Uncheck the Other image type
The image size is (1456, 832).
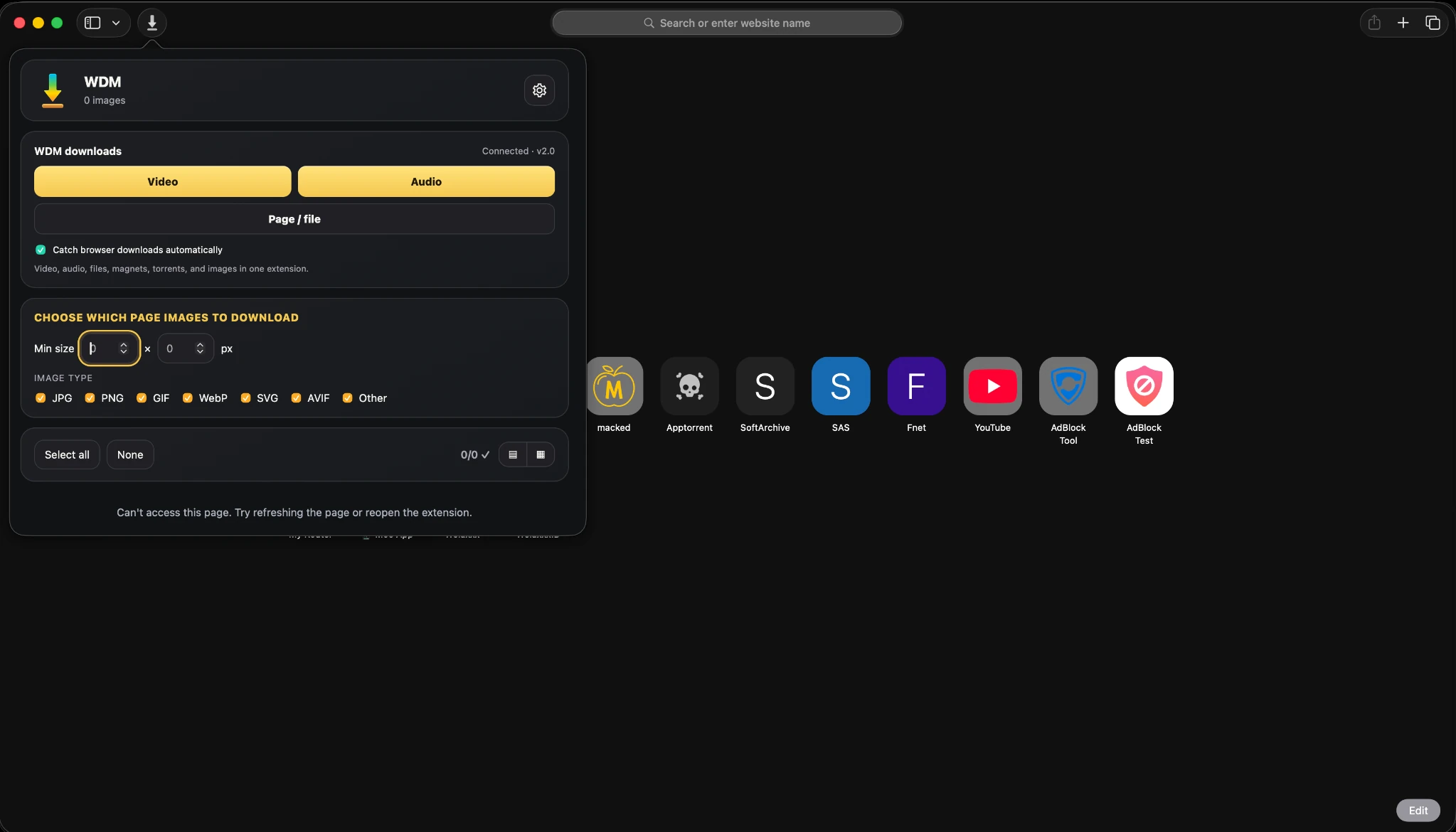(347, 398)
